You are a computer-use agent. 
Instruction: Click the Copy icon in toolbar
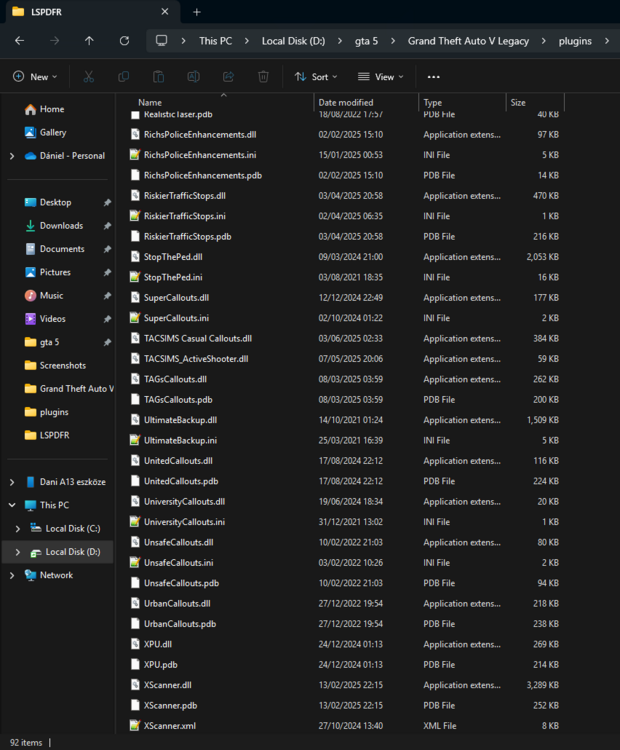(x=123, y=77)
